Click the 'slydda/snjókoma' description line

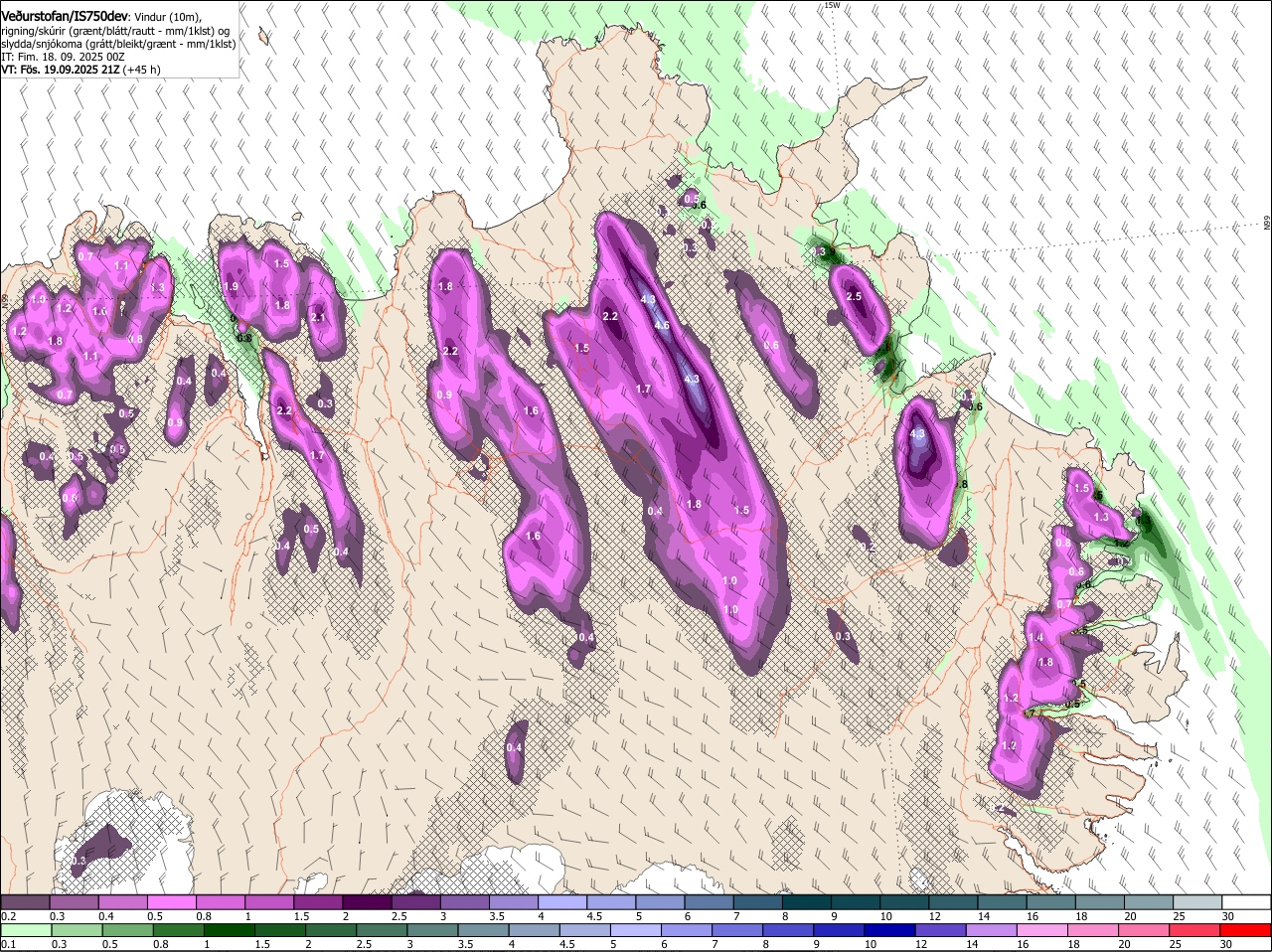click(x=117, y=44)
